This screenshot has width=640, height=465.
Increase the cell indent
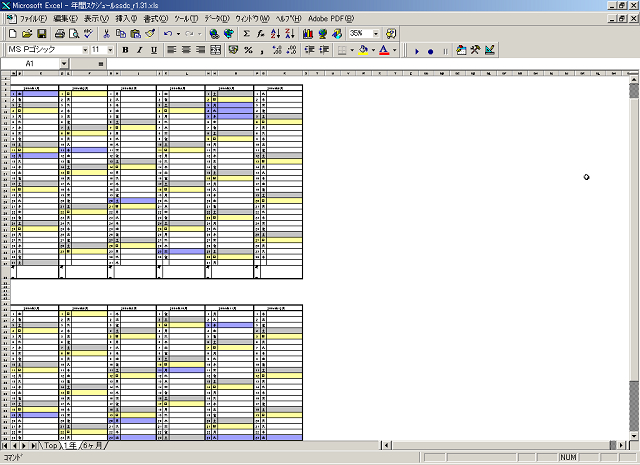[x=324, y=50]
